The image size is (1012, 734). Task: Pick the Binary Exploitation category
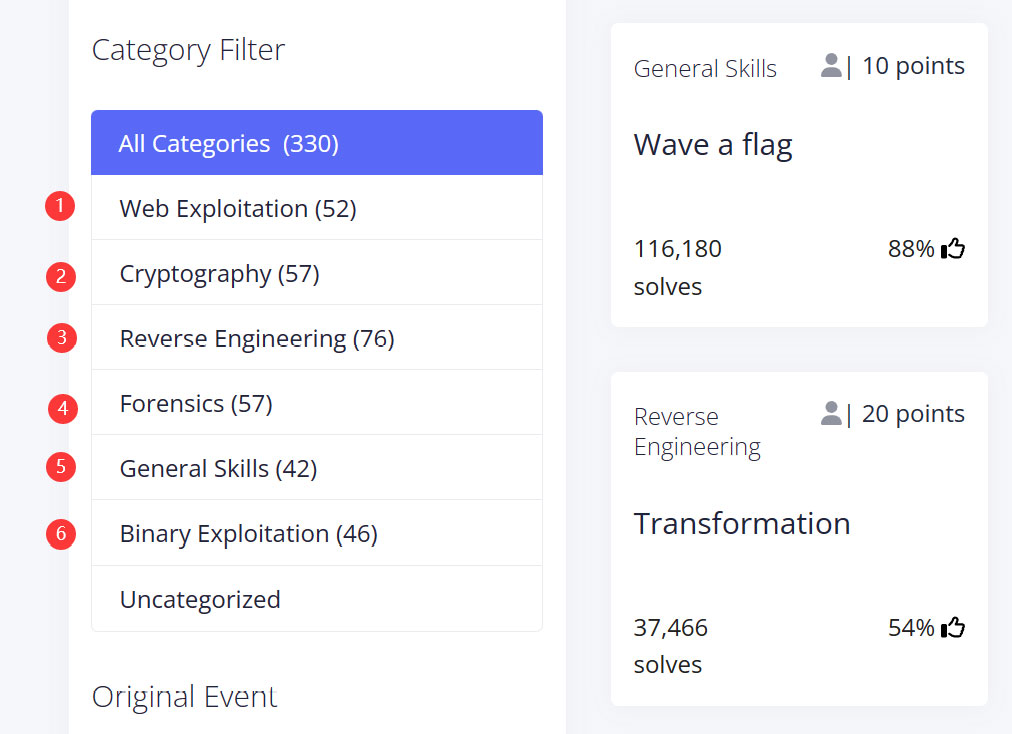tap(248, 534)
